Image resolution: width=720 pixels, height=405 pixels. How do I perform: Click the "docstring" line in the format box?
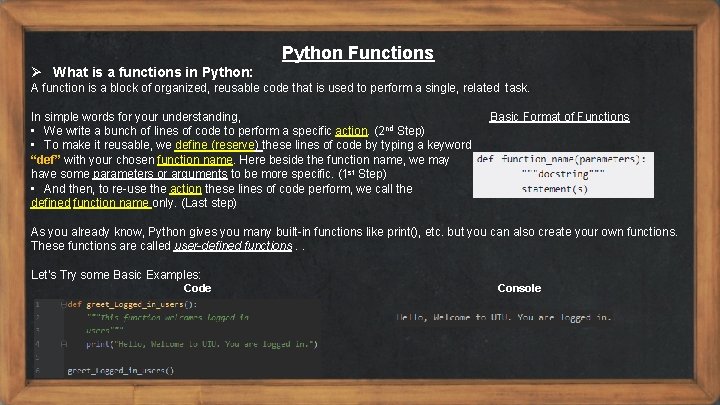point(563,174)
